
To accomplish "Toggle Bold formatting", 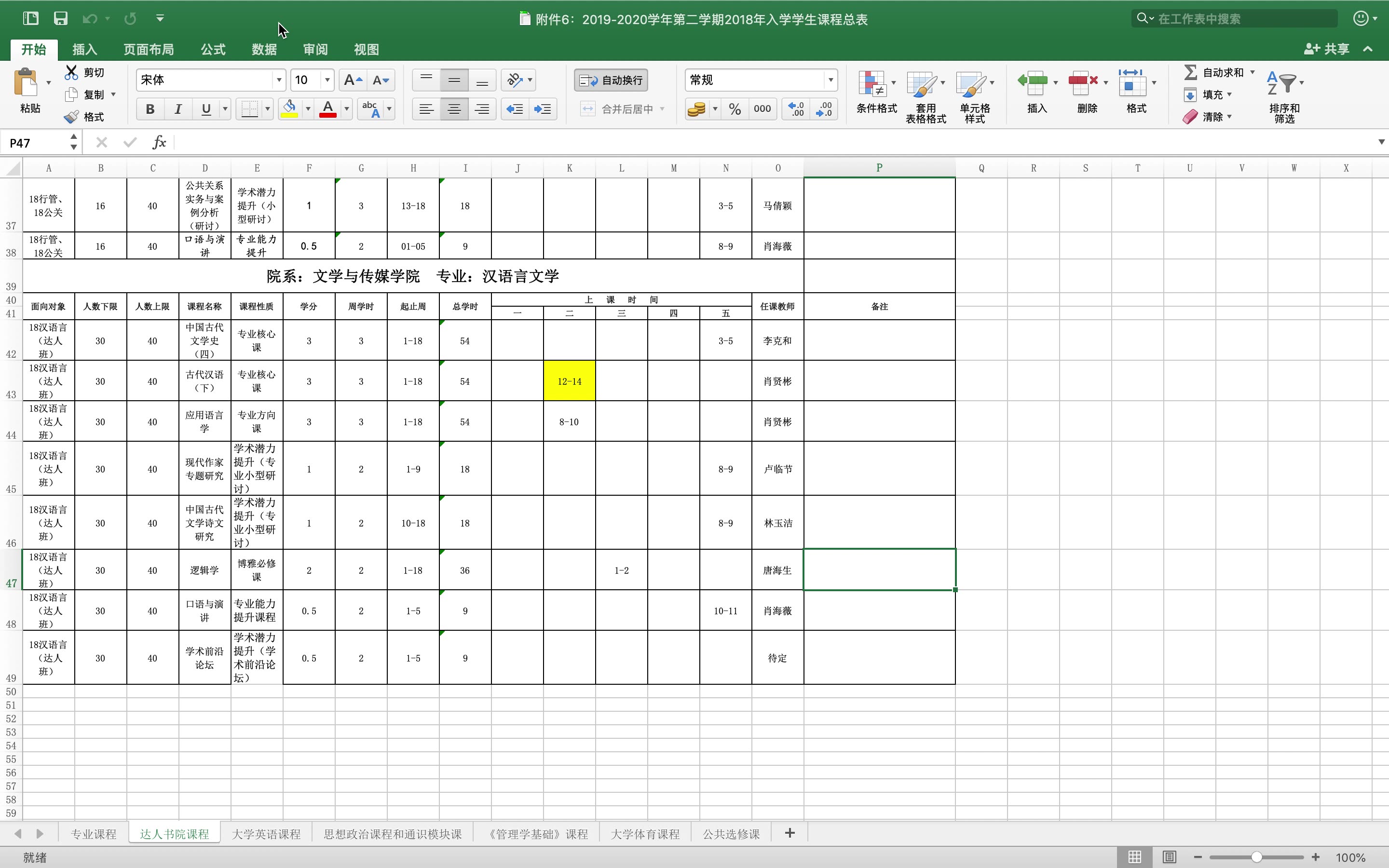I will point(150,108).
